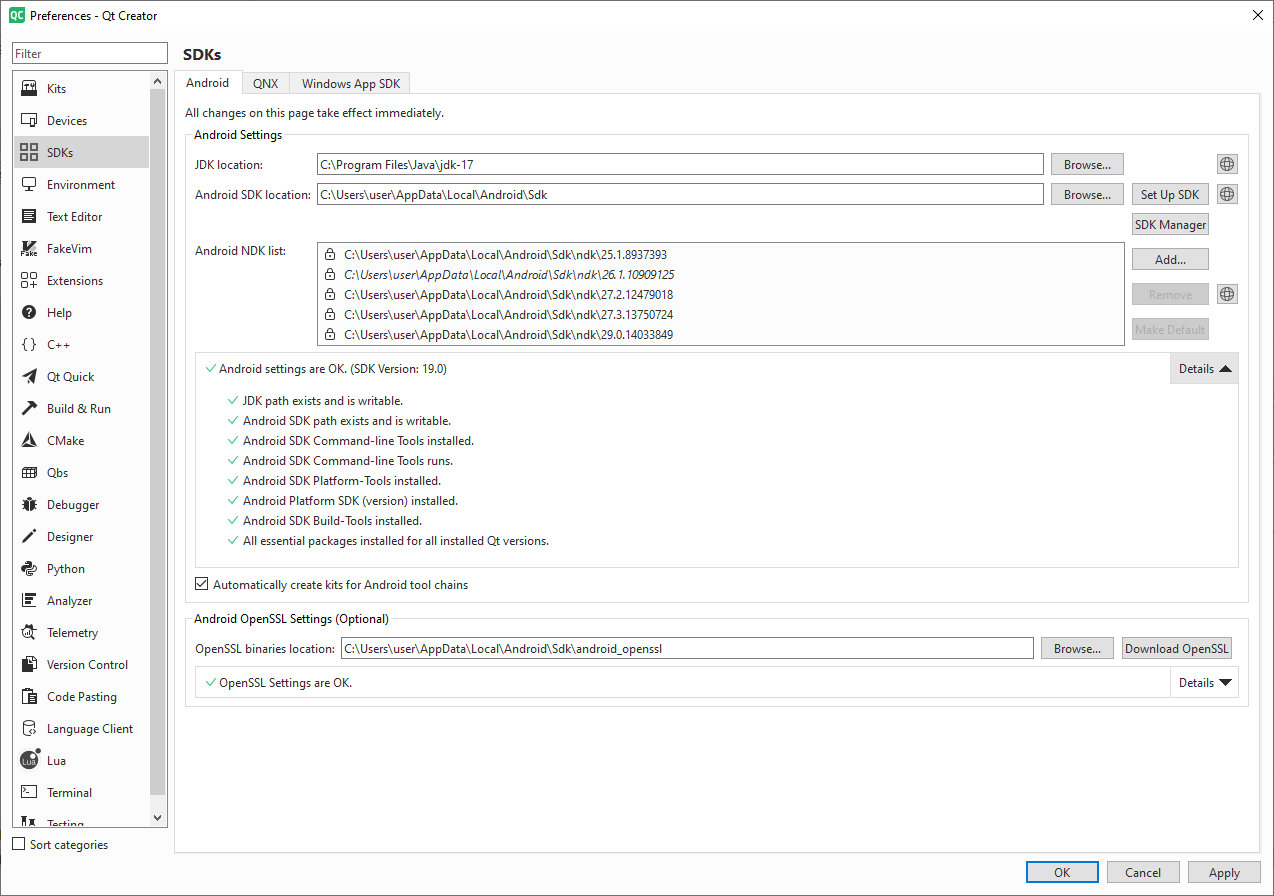Click the JDK location path field
This screenshot has width=1274, height=896.
[x=680, y=164]
